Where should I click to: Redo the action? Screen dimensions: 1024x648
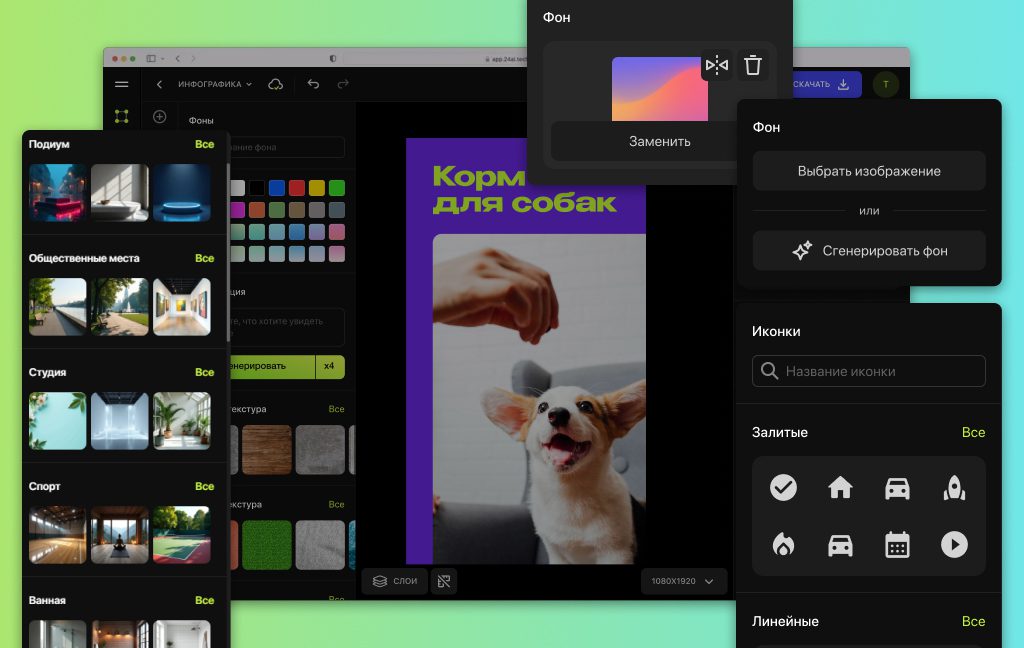[343, 84]
